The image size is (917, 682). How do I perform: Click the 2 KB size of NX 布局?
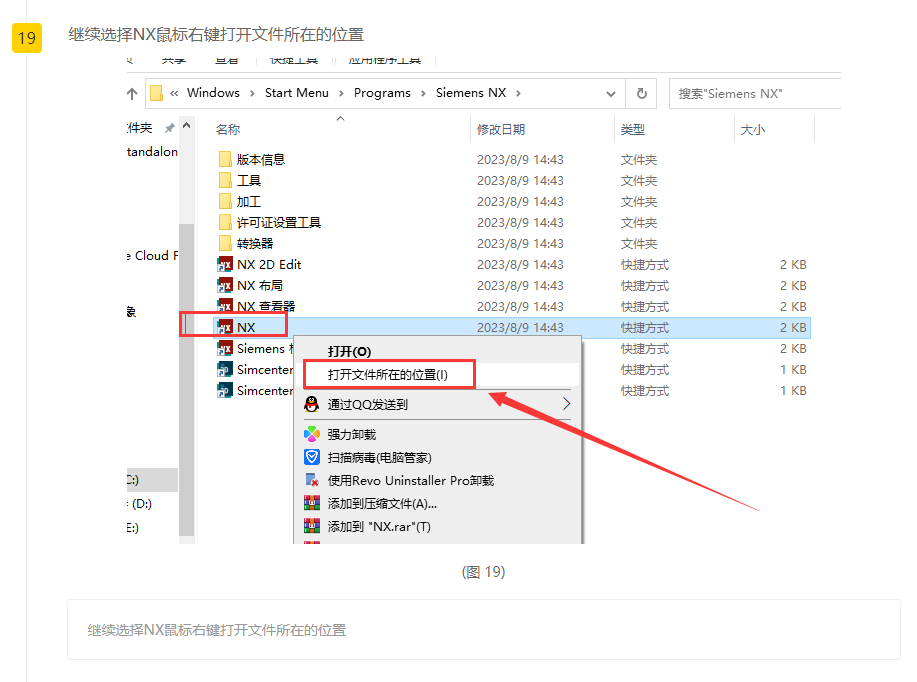pyautogui.click(x=793, y=285)
